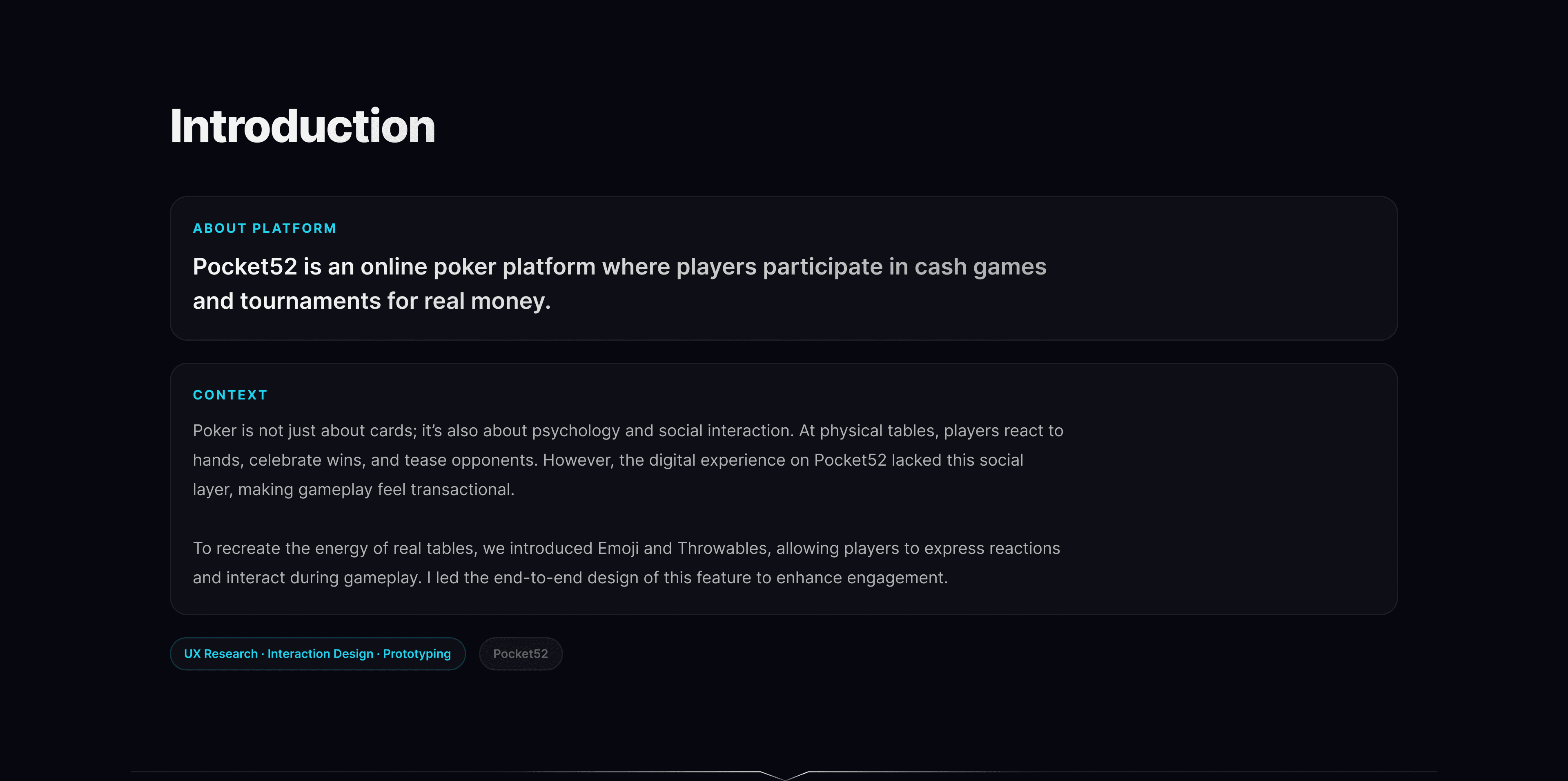Click the line "and tournaments for real money."
This screenshot has width=1568, height=781.
click(x=372, y=301)
